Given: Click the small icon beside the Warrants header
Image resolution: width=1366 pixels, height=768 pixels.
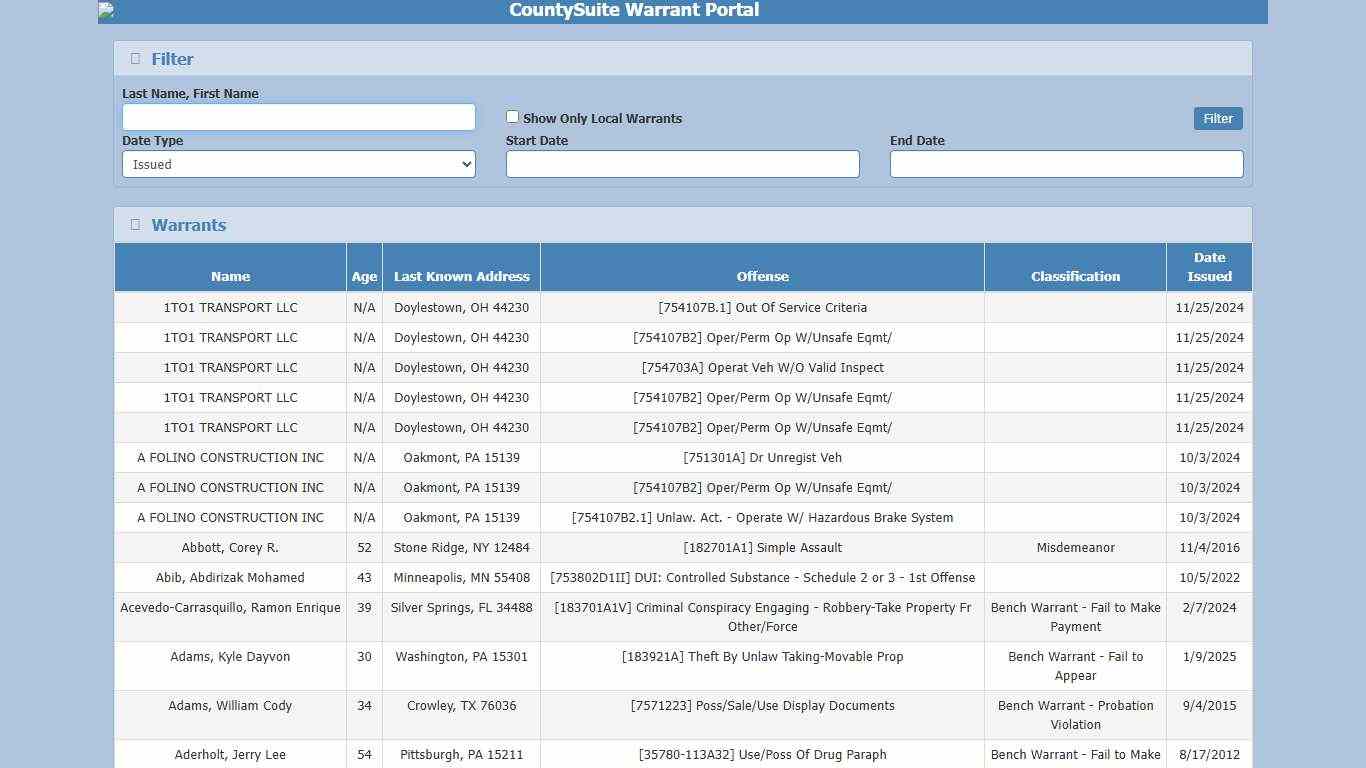Looking at the screenshot, I should point(135,224).
